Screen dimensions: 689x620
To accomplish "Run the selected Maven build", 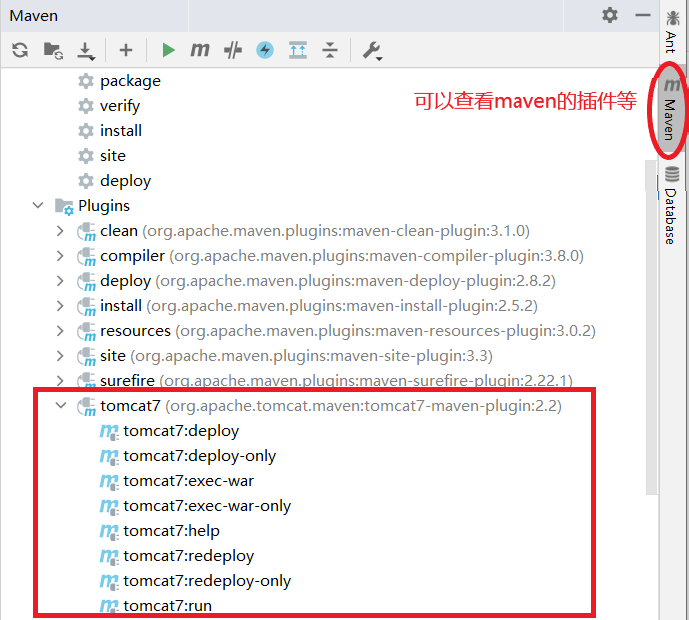I will tap(168, 50).
